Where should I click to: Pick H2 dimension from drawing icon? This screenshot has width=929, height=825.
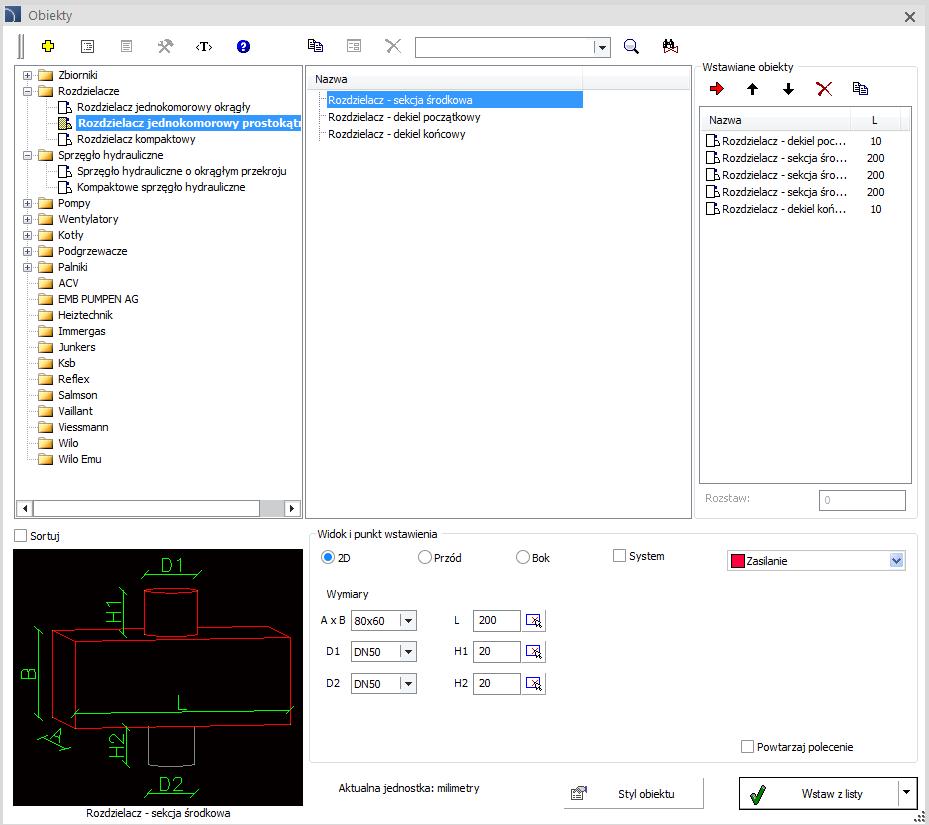(x=534, y=683)
